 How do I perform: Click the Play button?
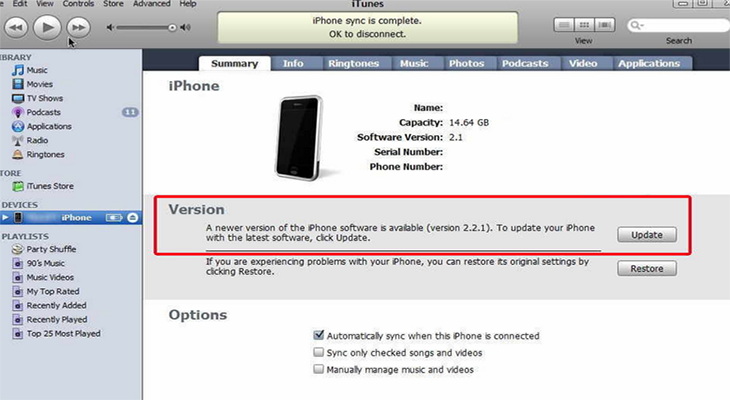coord(47,27)
